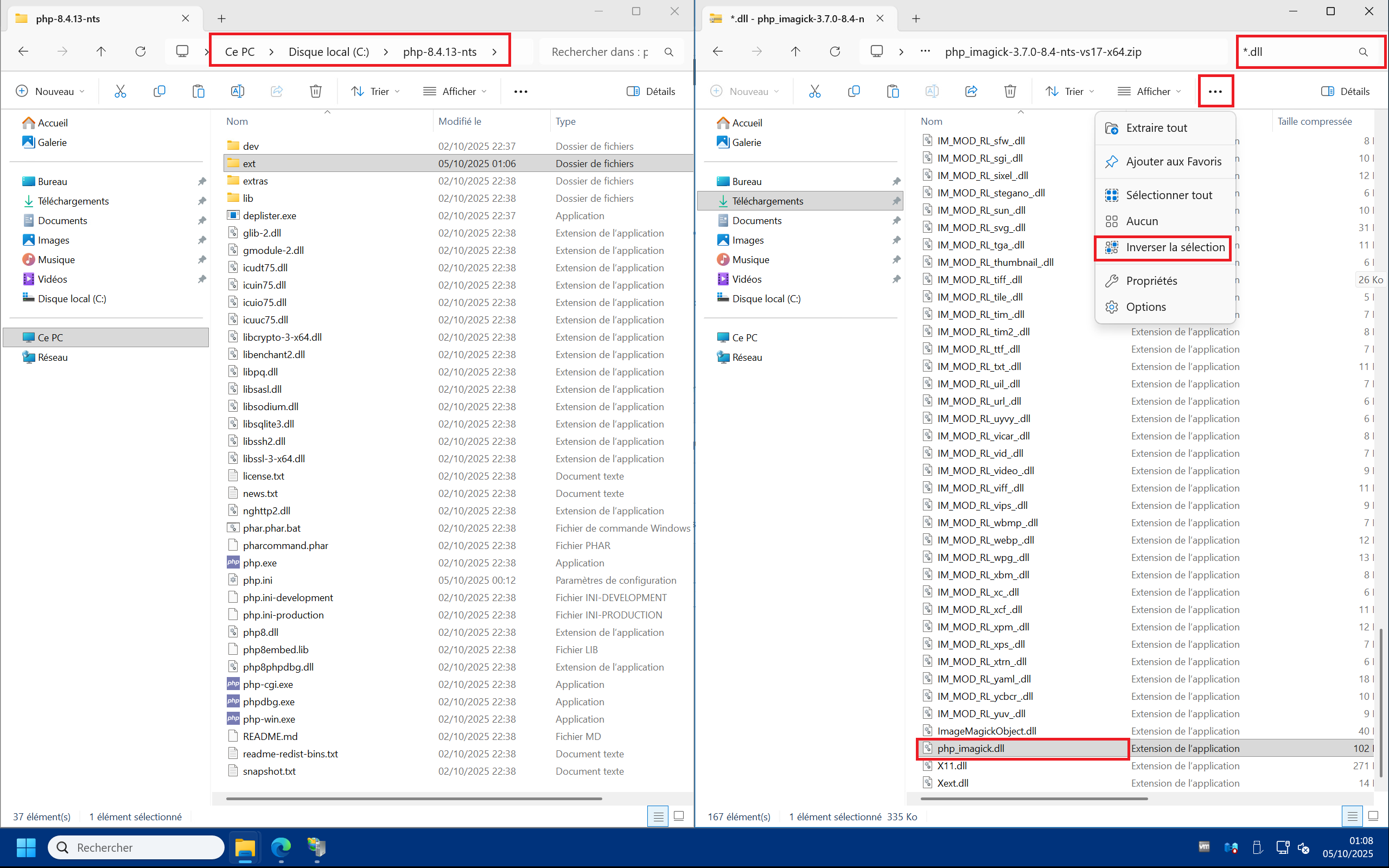Click the Delete trash icon in right window
The image size is (1389, 868).
pos(1010,91)
